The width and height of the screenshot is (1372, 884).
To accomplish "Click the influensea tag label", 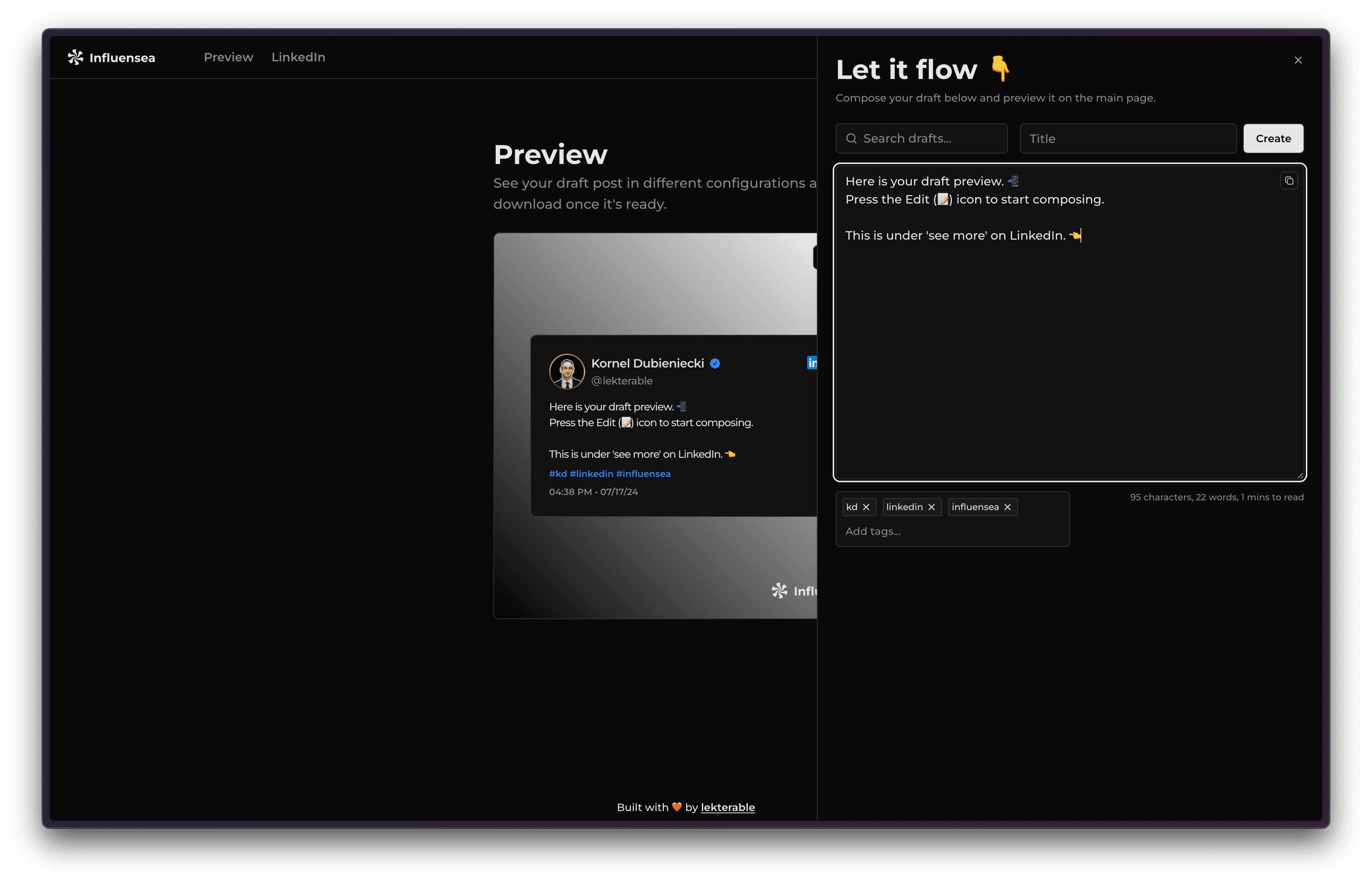I will pyautogui.click(x=975, y=507).
